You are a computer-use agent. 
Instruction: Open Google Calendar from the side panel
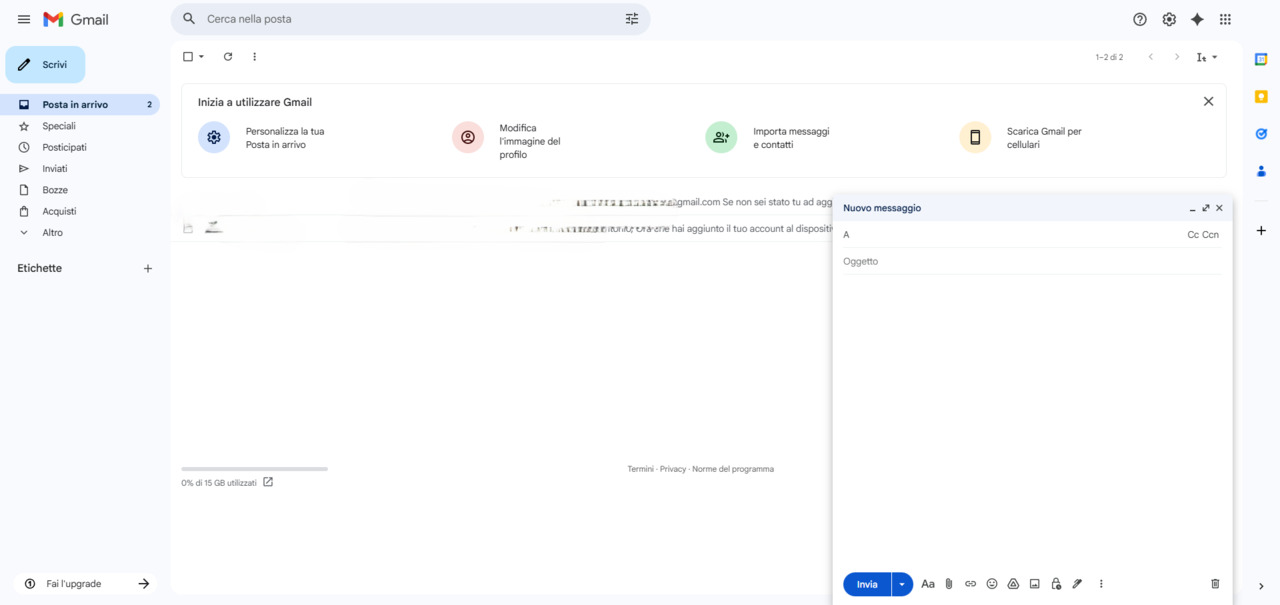coord(1261,58)
